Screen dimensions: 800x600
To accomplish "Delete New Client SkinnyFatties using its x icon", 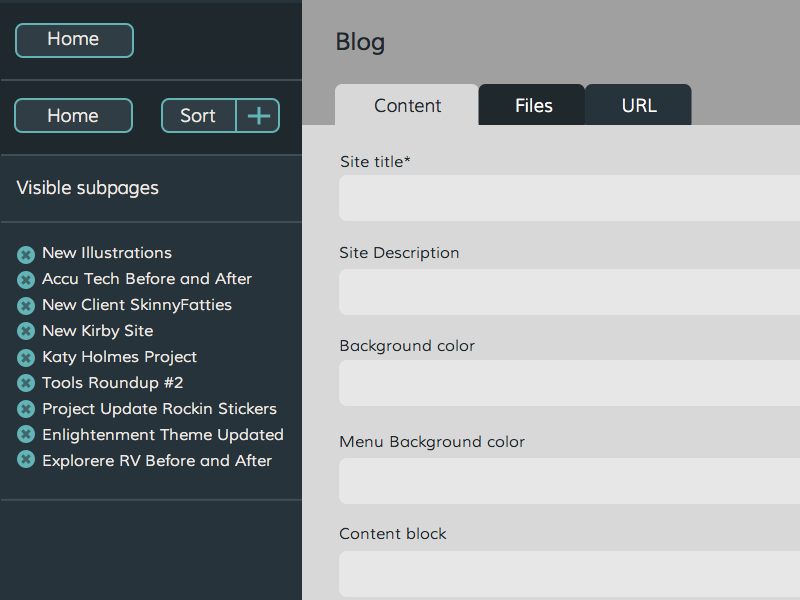I will pos(26,306).
